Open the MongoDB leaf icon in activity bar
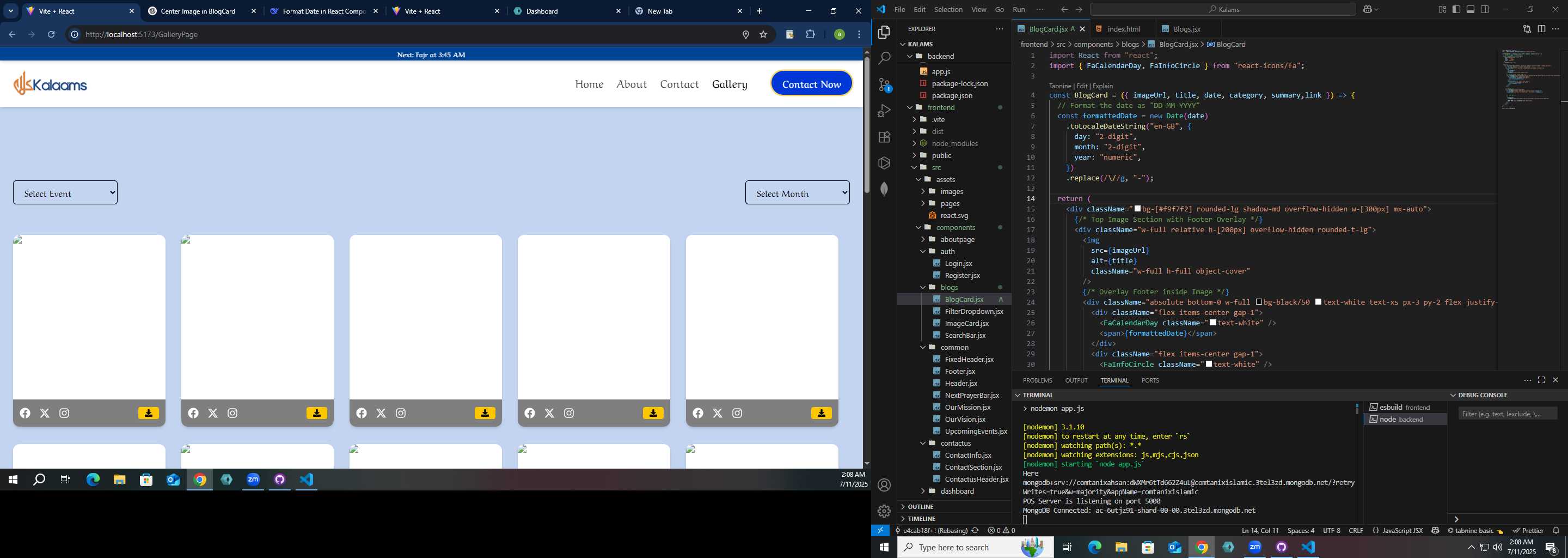Image resolution: width=1568 pixels, height=558 pixels. (884, 189)
